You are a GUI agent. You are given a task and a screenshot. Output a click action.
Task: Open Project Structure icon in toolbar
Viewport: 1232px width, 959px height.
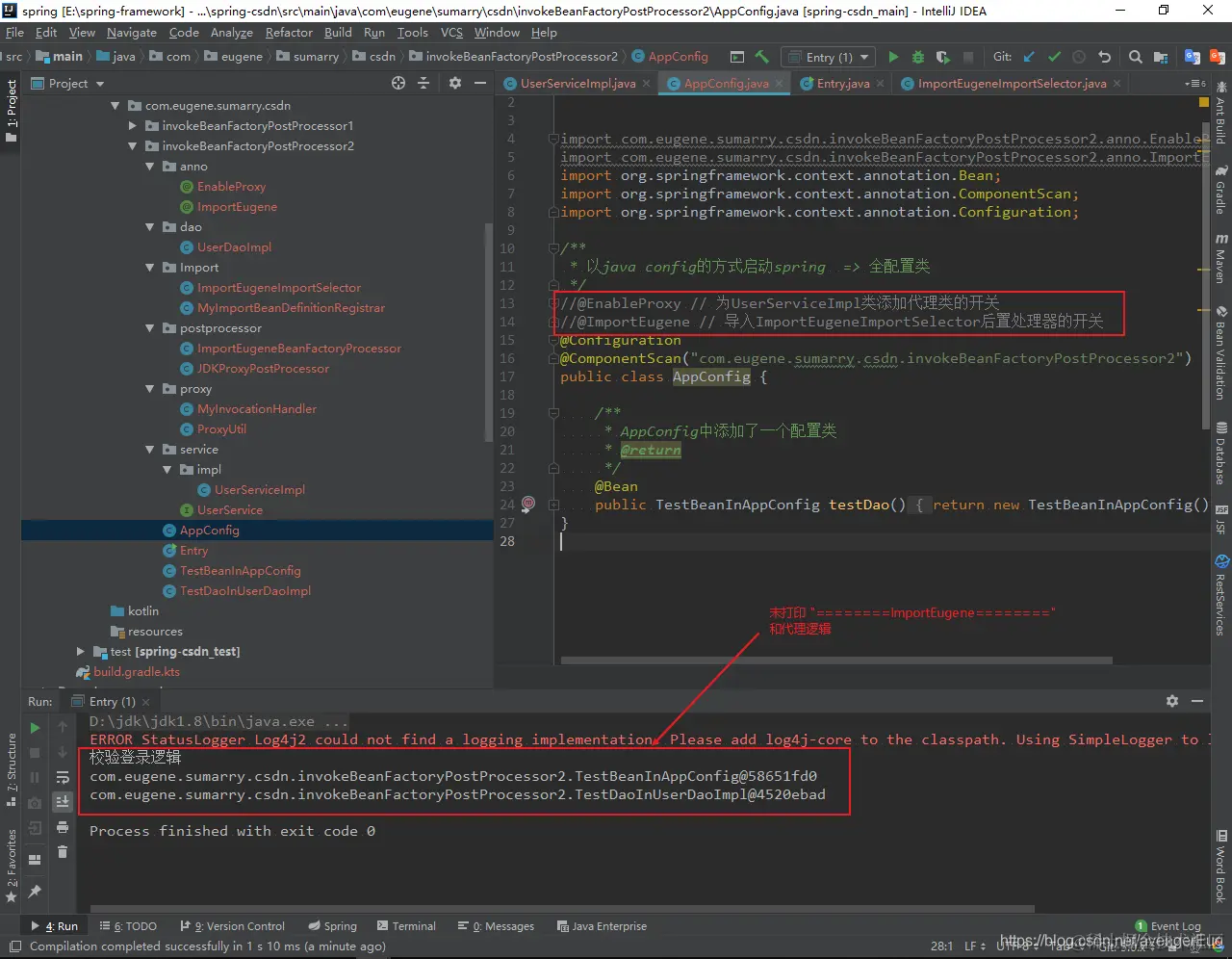point(1161,57)
